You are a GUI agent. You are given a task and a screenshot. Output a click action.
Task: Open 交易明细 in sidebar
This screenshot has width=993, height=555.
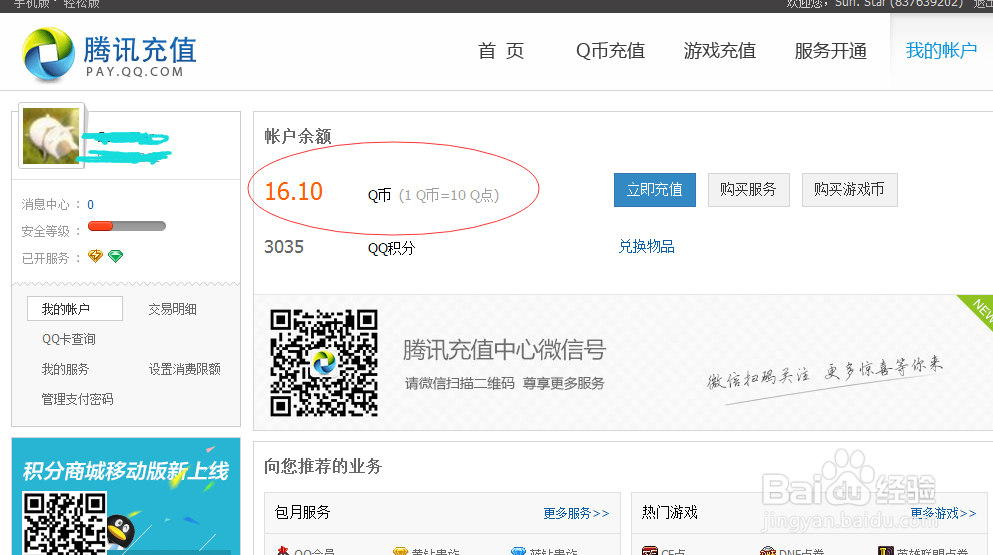point(172,309)
